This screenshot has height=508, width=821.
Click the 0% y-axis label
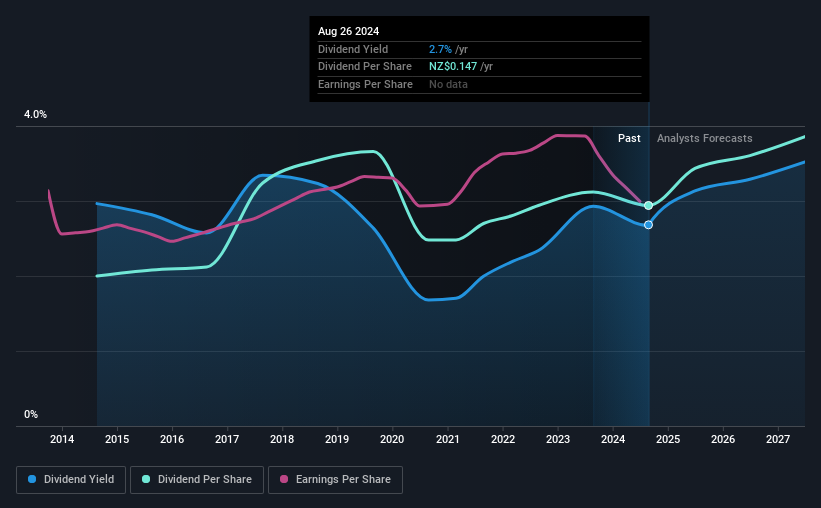pos(31,414)
